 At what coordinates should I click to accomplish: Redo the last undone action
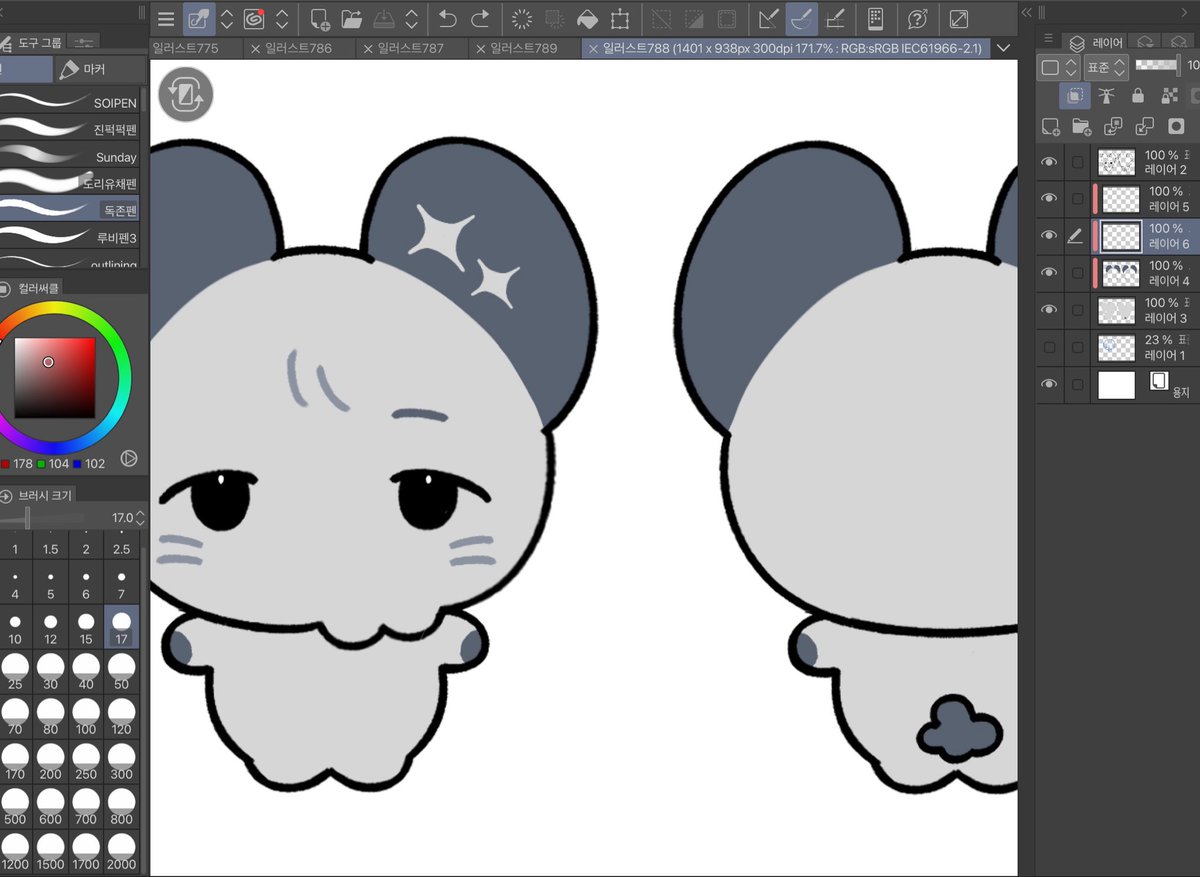[481, 19]
